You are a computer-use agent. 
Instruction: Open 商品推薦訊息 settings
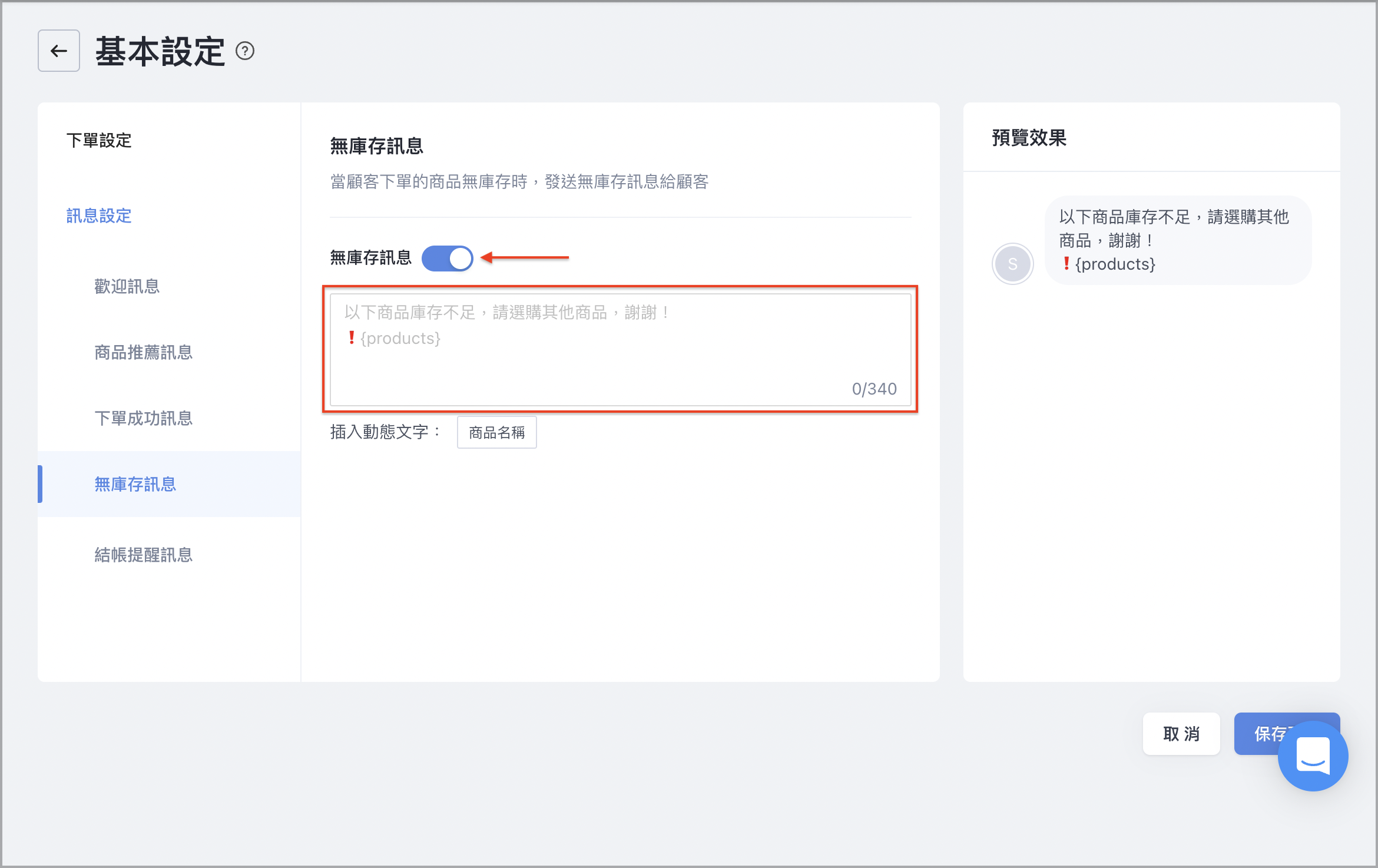click(x=144, y=353)
